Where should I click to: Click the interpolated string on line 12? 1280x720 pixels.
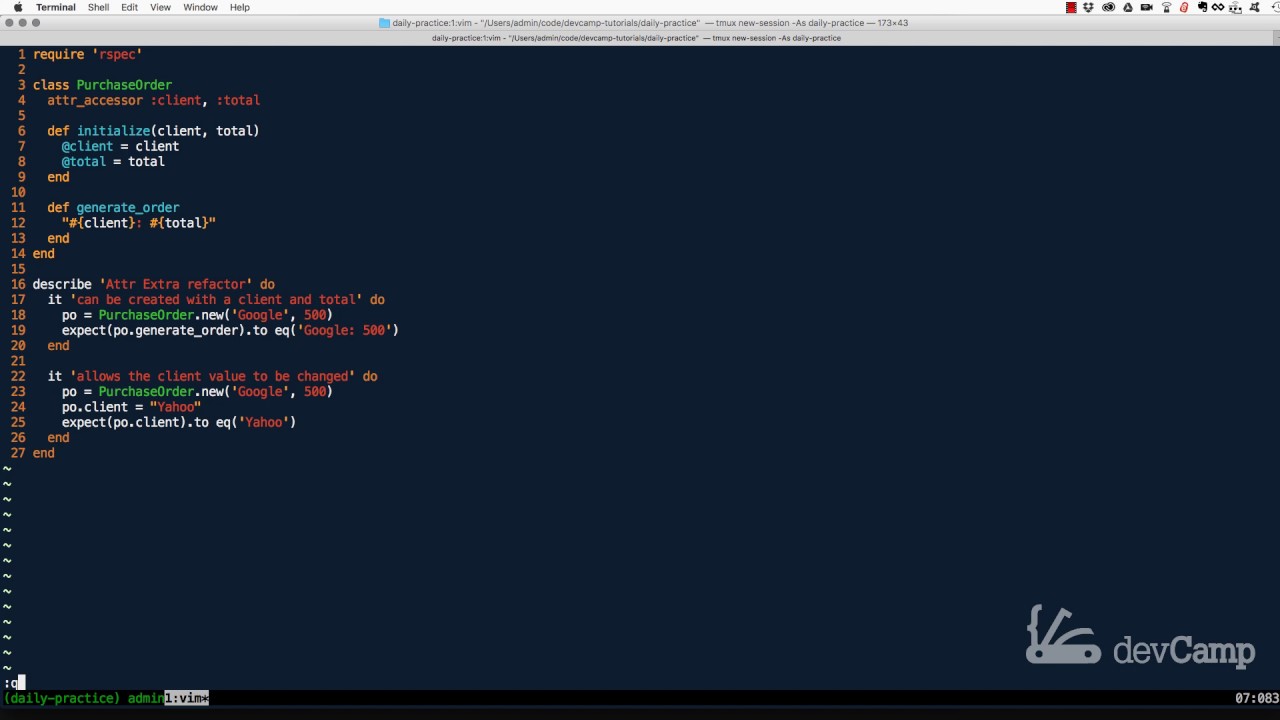139,223
